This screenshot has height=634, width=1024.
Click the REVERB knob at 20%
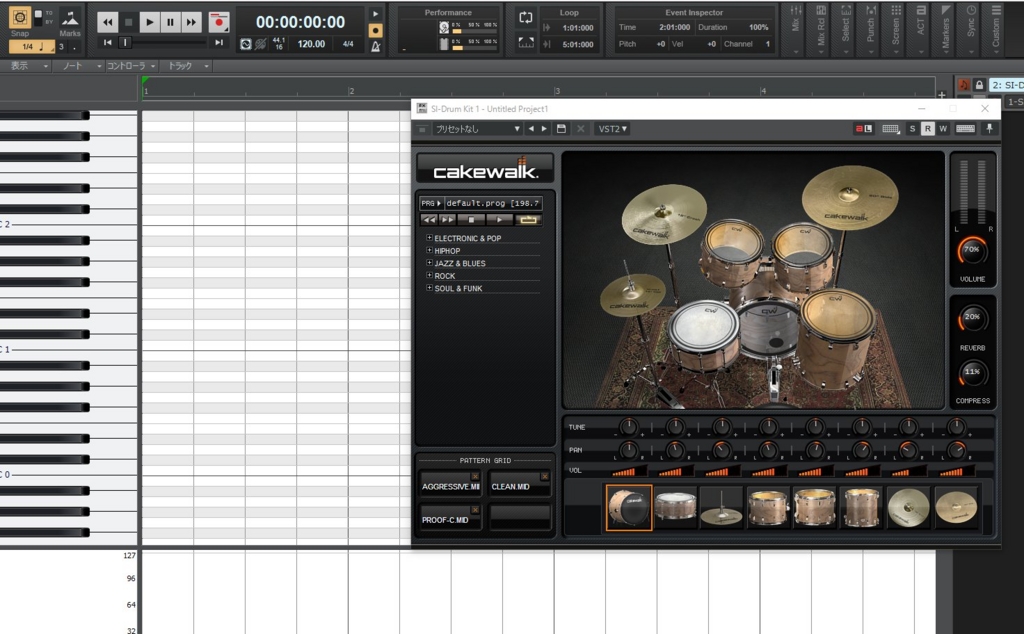click(x=972, y=319)
